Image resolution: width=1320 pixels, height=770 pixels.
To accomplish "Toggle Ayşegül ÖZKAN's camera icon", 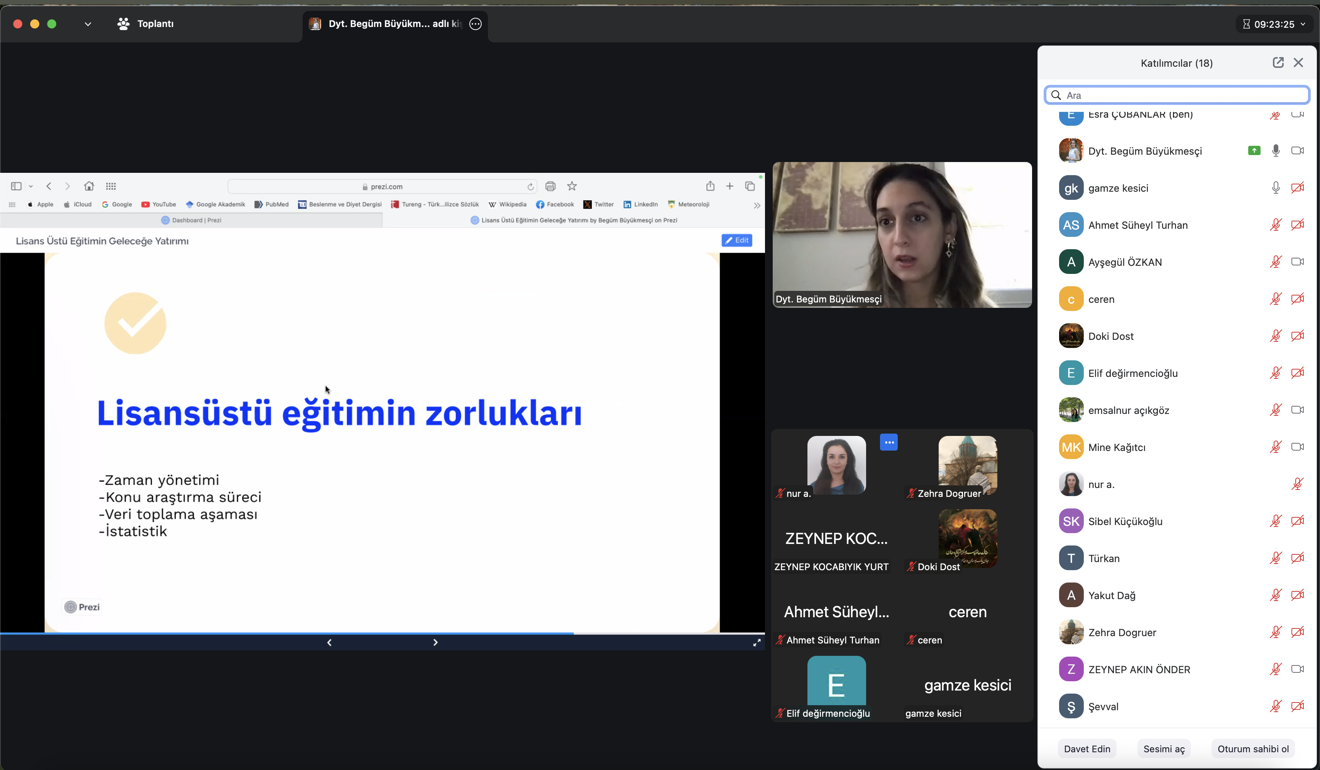I will [x=1297, y=262].
